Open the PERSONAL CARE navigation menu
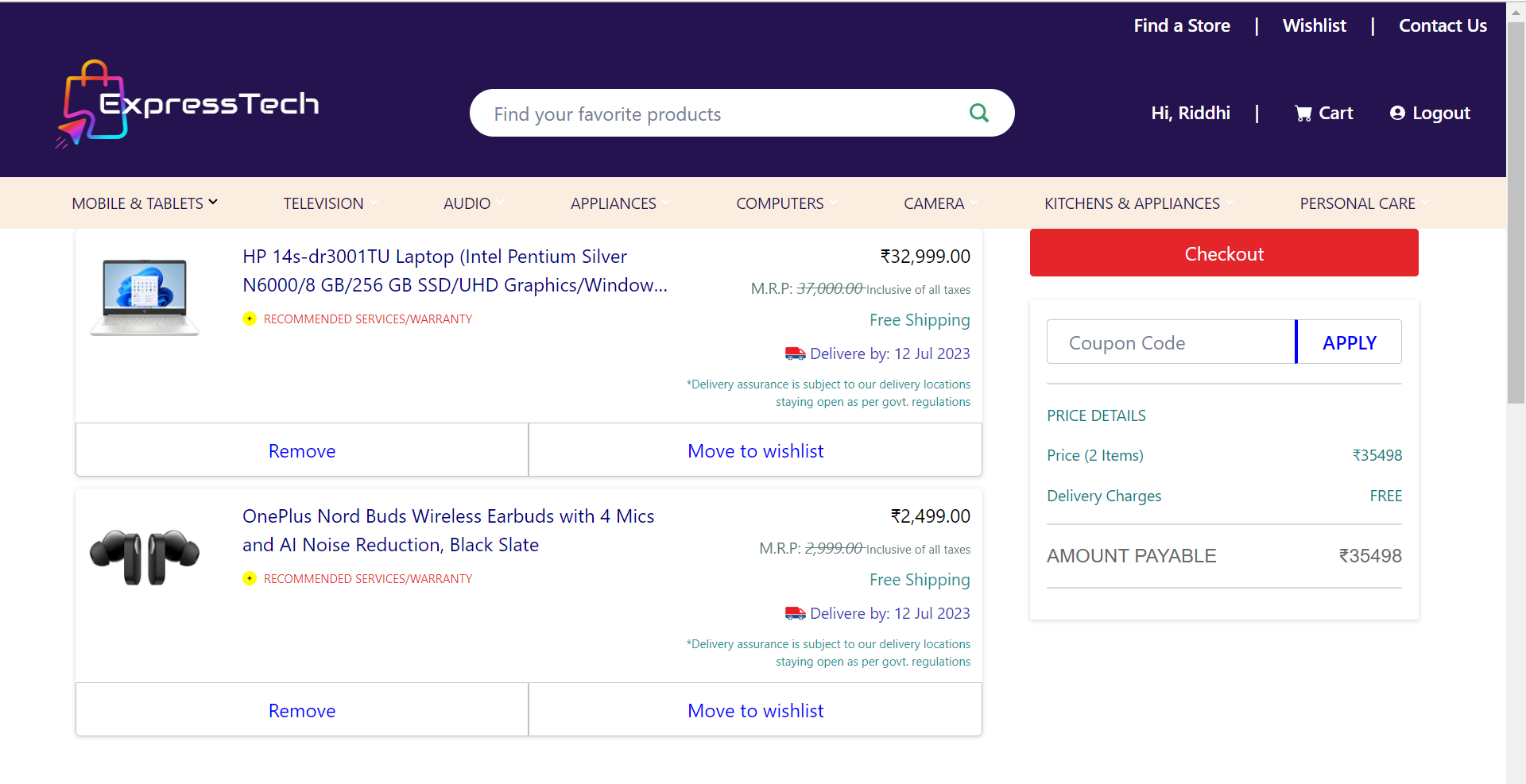 (1358, 203)
